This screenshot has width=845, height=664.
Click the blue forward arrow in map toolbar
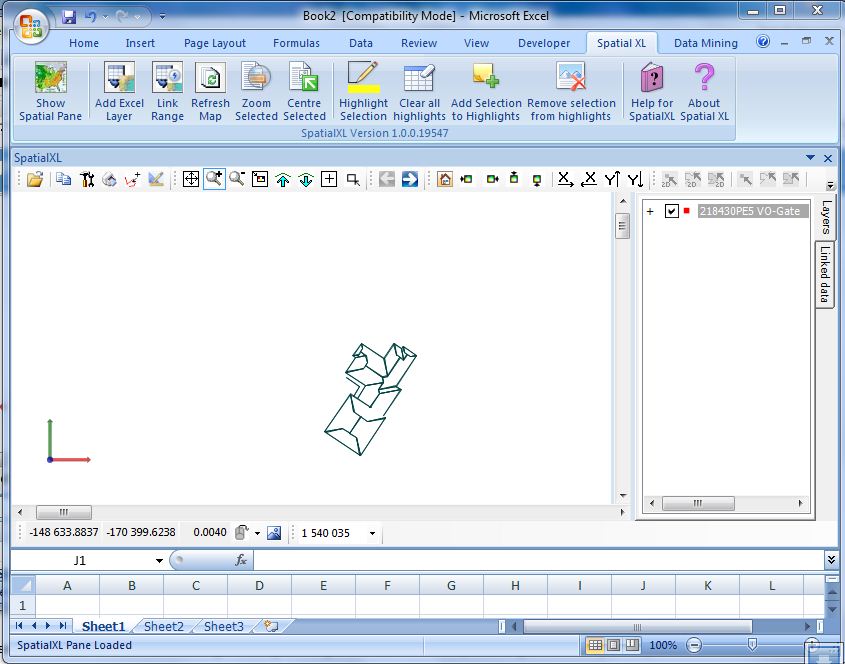point(410,179)
